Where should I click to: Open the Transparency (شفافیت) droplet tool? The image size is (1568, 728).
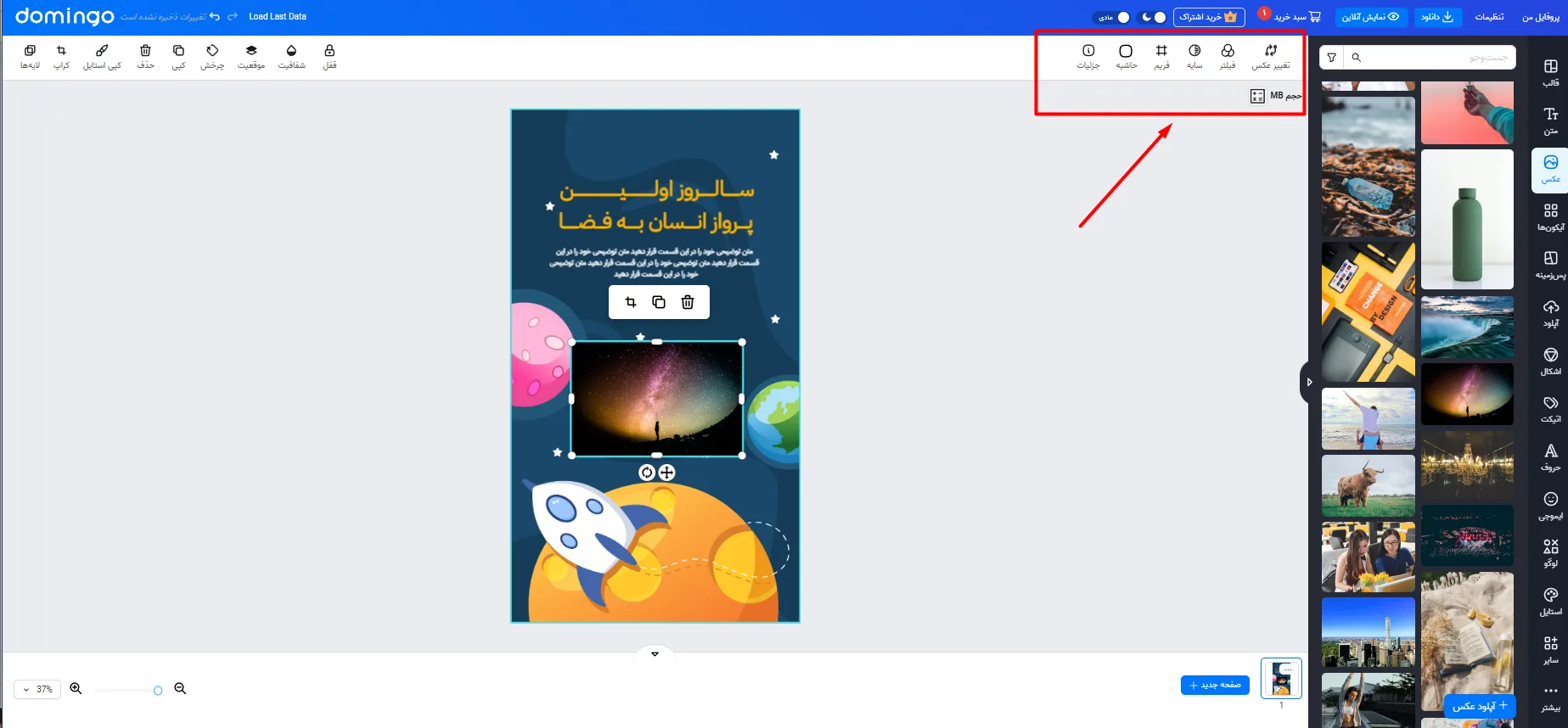tap(291, 57)
